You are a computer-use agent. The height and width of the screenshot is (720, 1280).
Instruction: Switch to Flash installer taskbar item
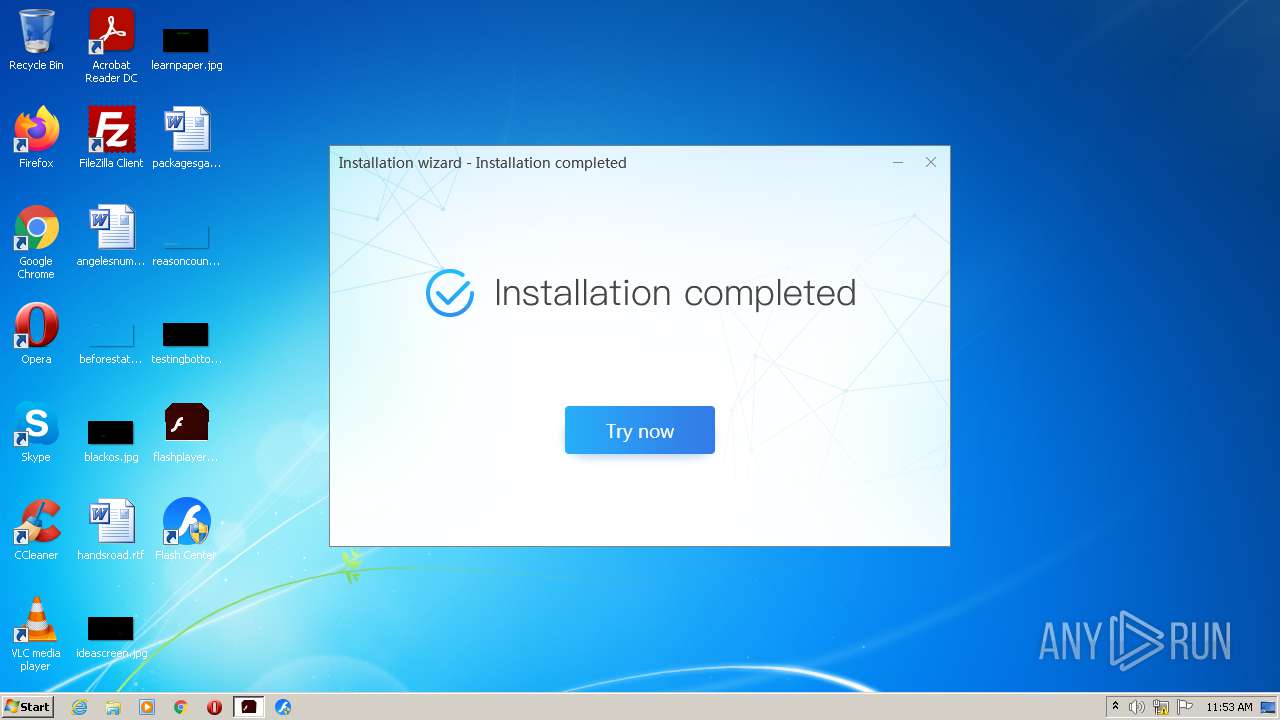pos(249,707)
